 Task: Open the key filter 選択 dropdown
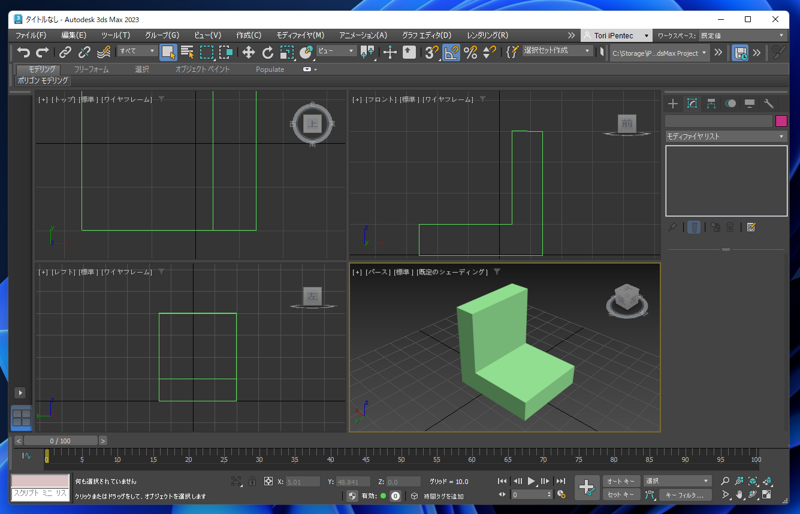677,481
